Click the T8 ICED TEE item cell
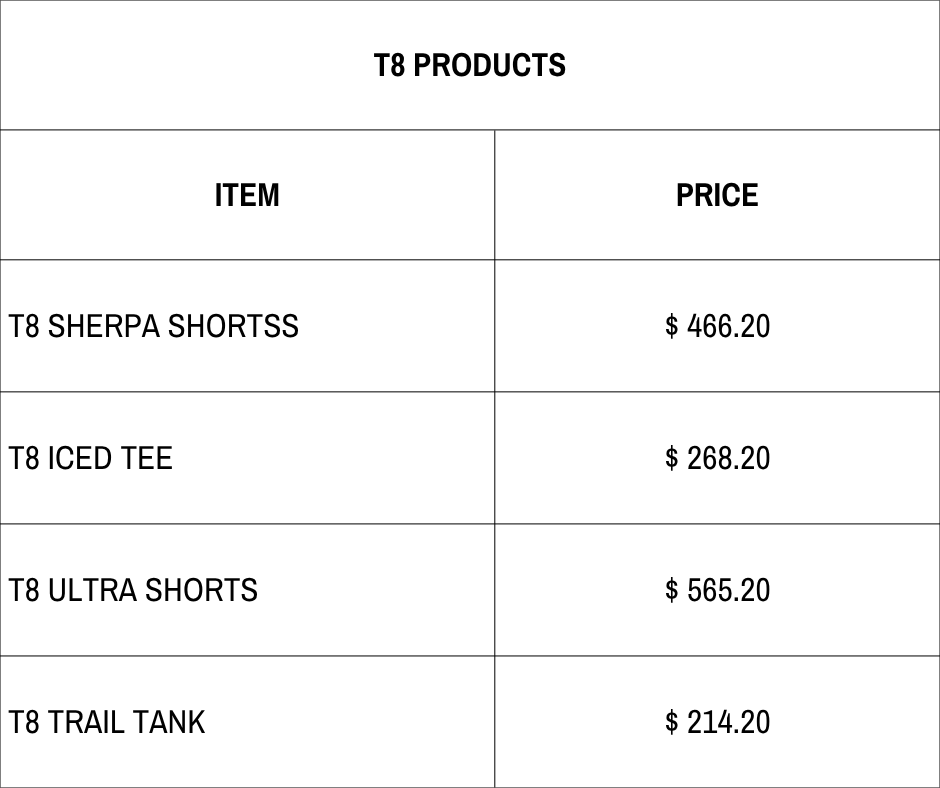The height and width of the screenshot is (788, 940). click(247, 458)
